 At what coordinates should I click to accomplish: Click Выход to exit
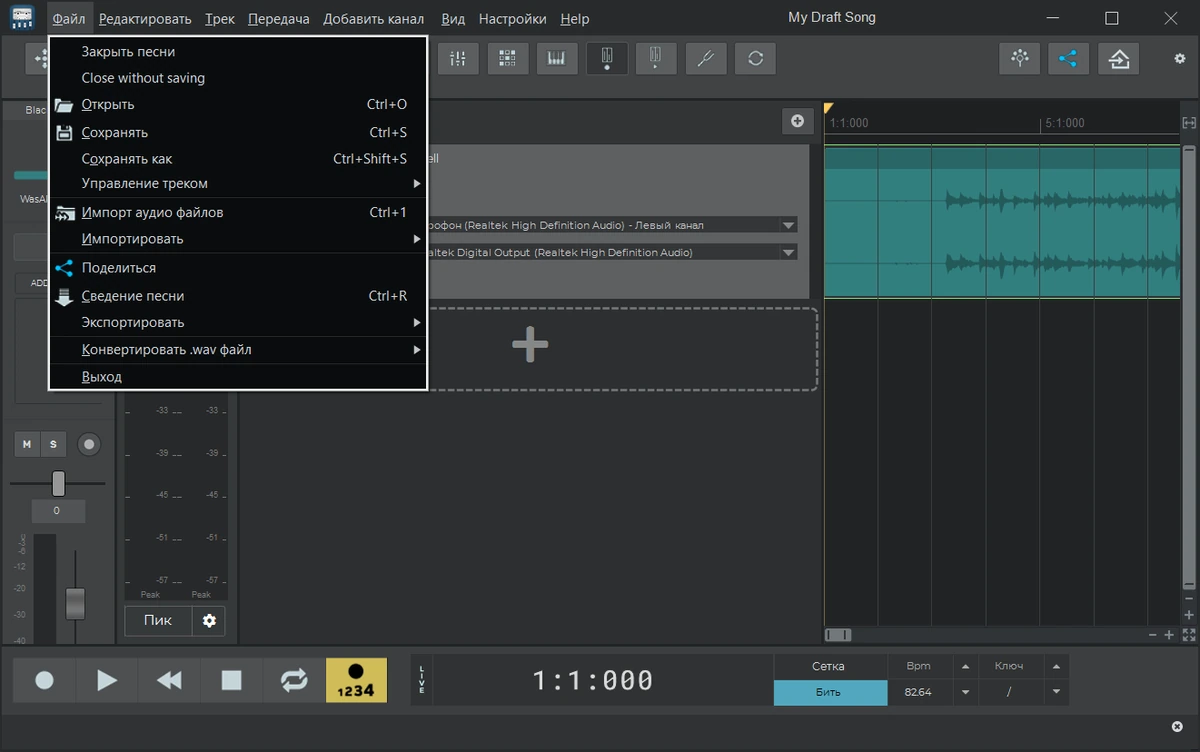[x=238, y=377]
